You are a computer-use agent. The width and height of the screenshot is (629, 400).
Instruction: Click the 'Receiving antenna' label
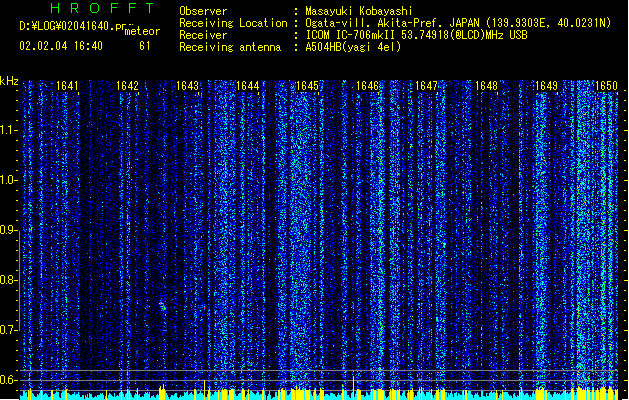(x=230, y=47)
